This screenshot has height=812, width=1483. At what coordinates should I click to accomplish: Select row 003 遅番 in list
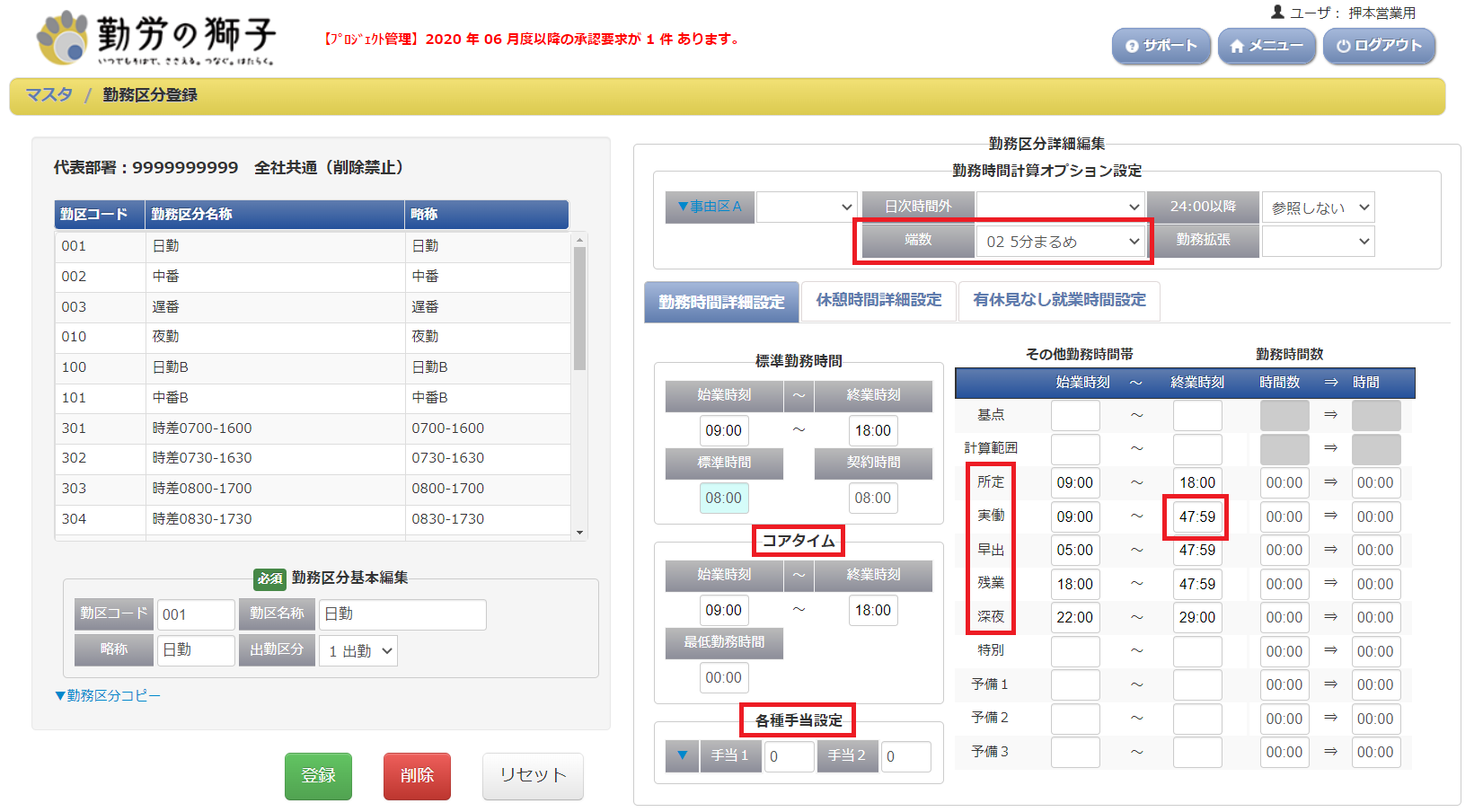[313, 307]
